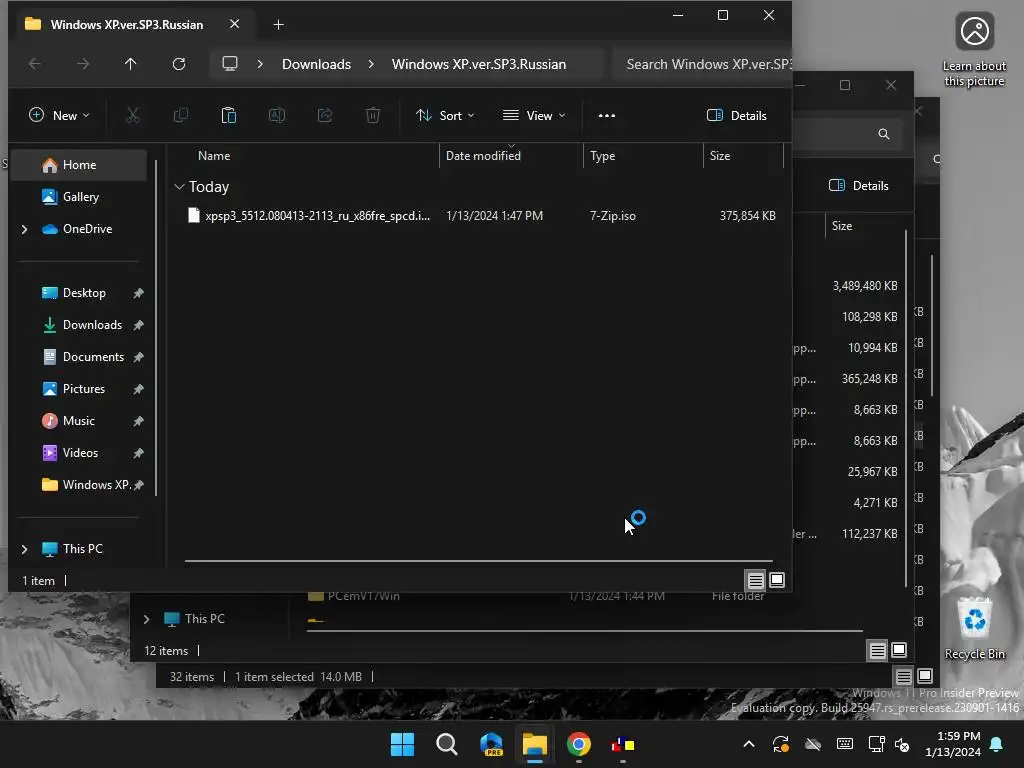Click search magnifier in background window
The height and width of the screenshot is (768, 1024).
[x=884, y=135]
